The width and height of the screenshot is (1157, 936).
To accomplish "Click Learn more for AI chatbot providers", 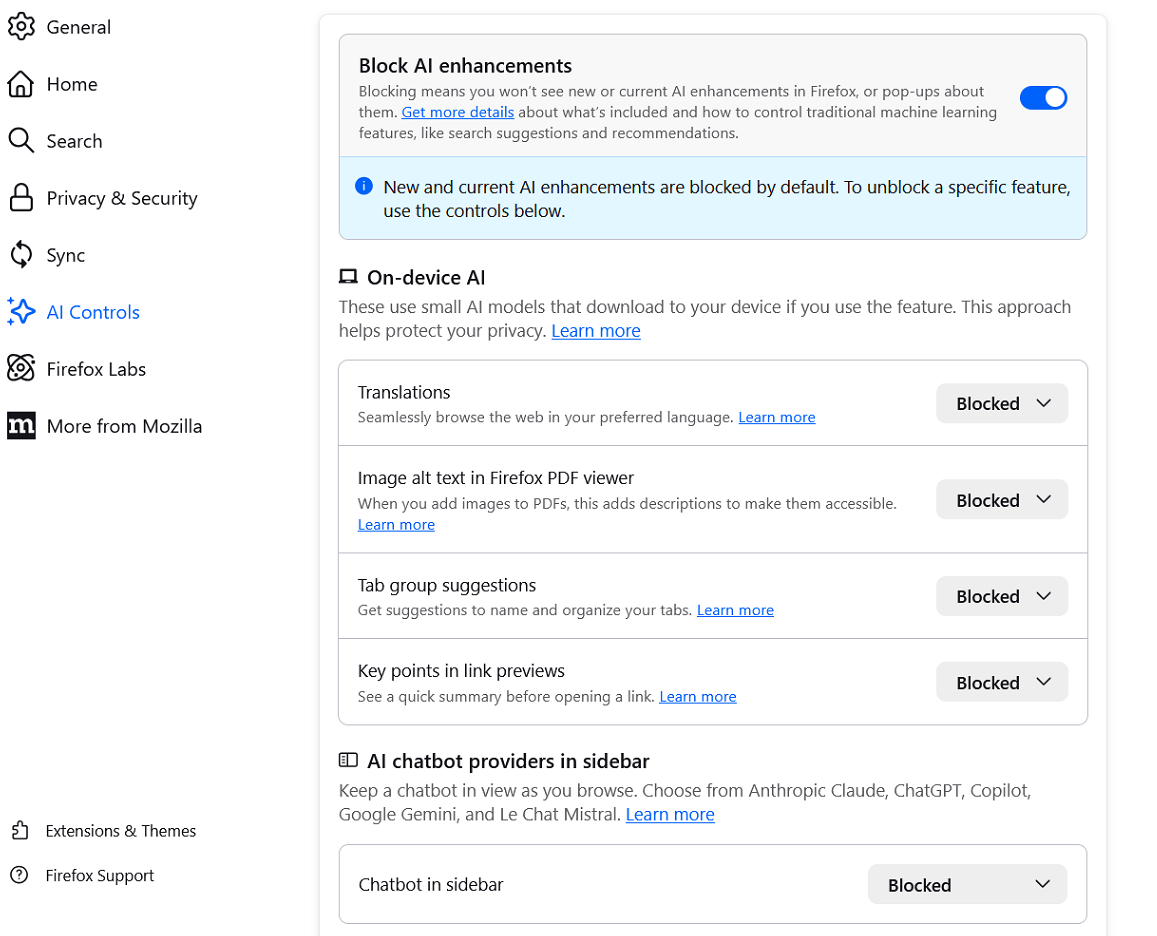I will [x=670, y=815].
